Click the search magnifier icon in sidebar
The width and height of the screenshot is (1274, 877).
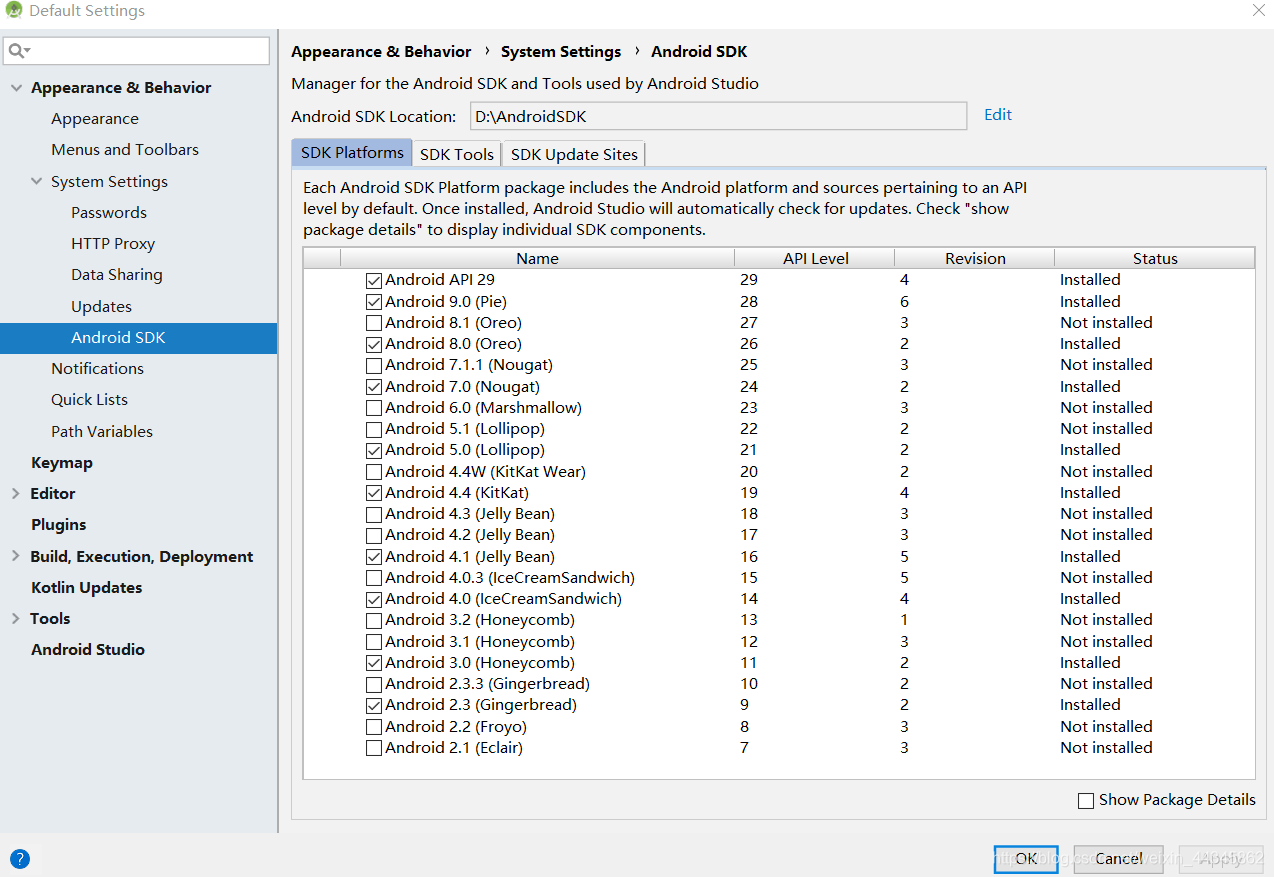[19, 51]
